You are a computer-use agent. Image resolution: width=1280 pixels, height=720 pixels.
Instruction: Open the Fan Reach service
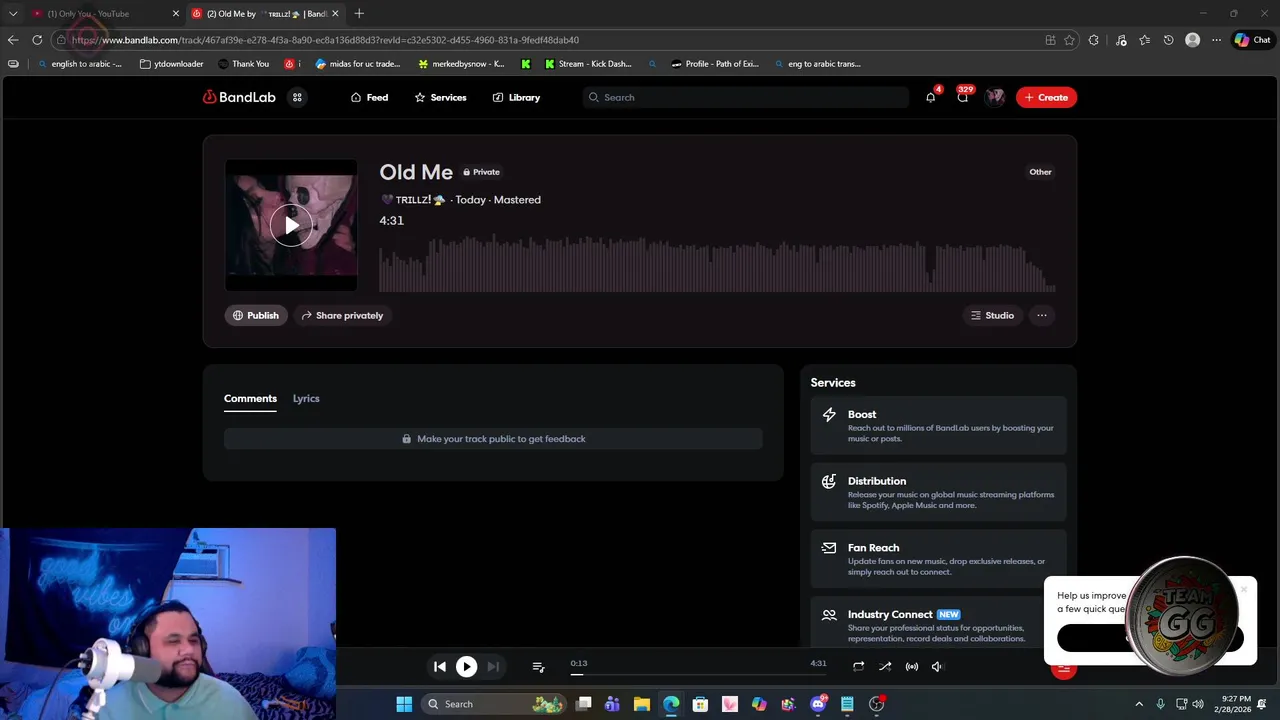[x=938, y=559]
